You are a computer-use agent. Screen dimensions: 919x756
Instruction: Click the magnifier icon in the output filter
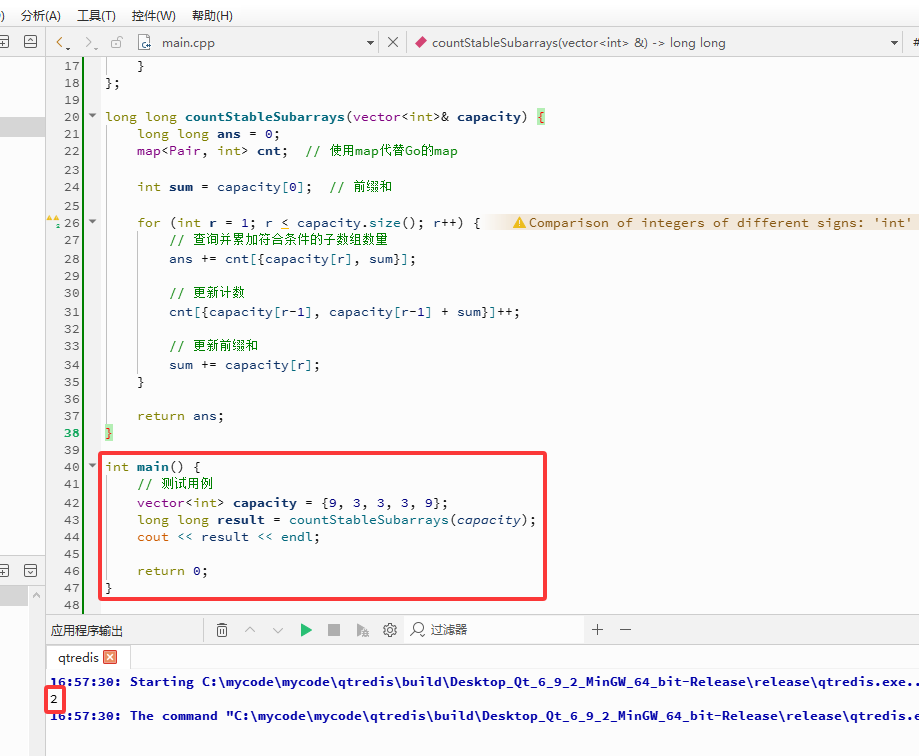417,630
